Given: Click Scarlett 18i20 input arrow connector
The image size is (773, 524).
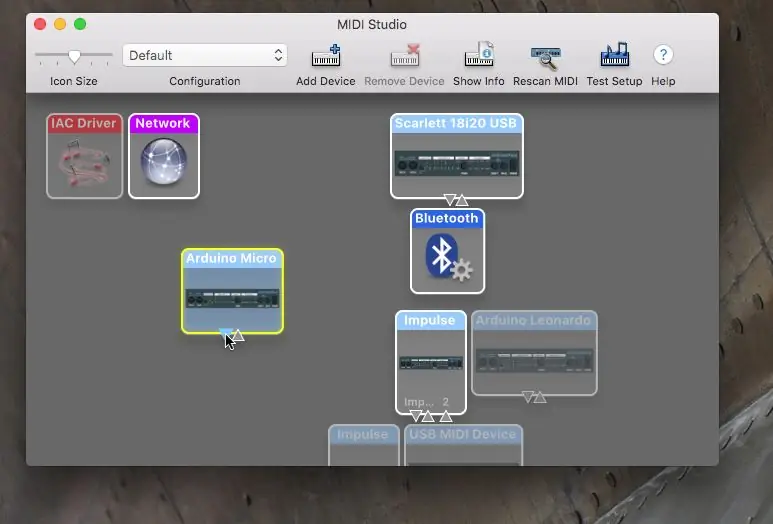Looking at the screenshot, I should point(462,200).
